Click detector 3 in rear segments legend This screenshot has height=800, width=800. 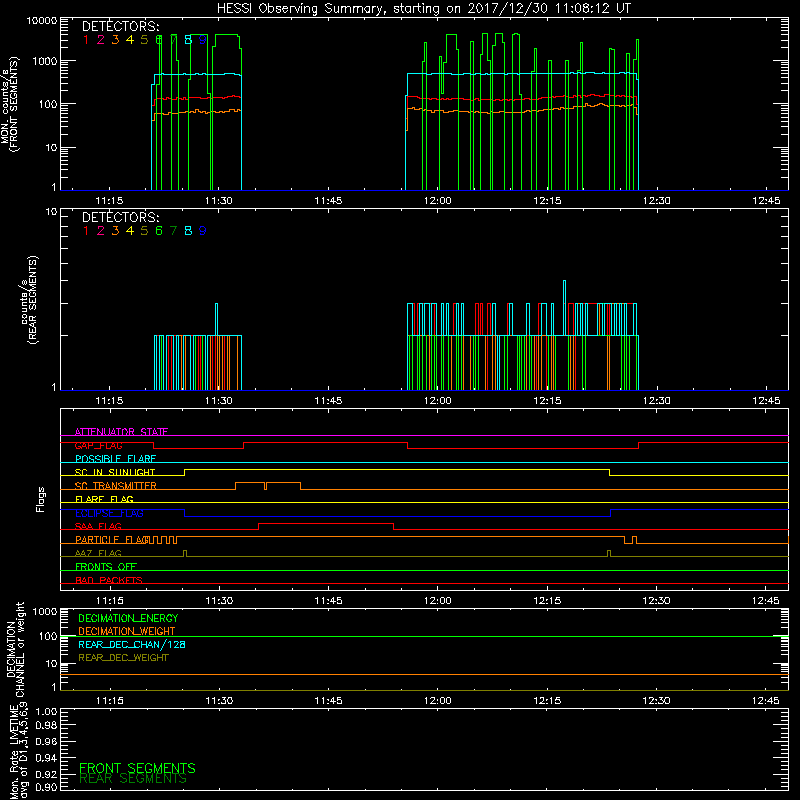pyautogui.click(x=115, y=231)
